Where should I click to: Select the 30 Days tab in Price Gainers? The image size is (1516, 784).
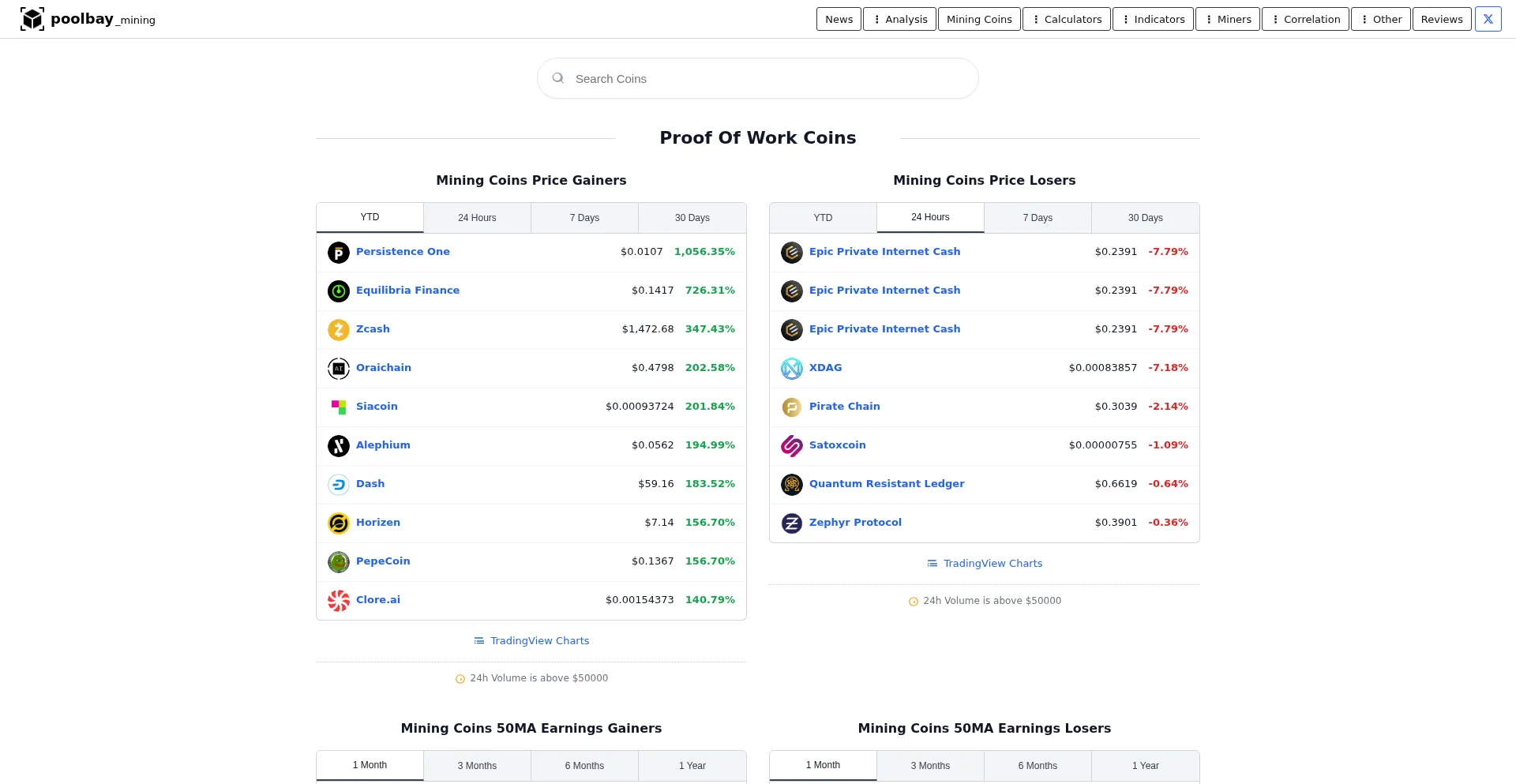click(692, 218)
